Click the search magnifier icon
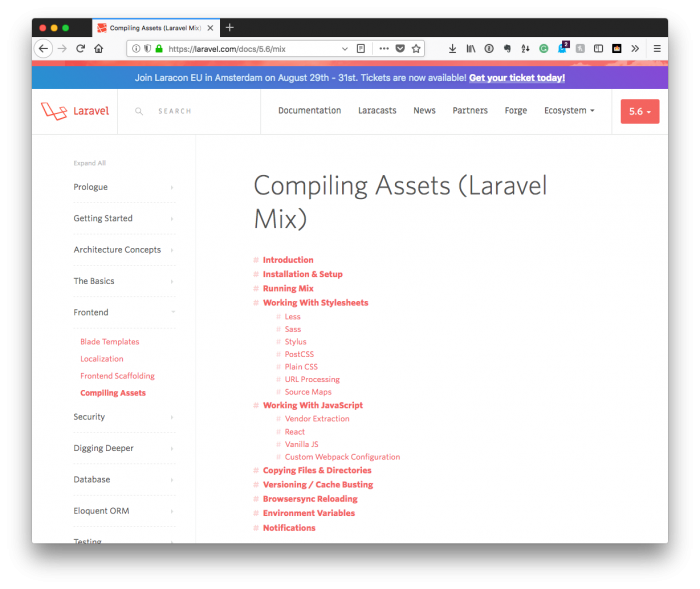700x589 pixels. pyautogui.click(x=139, y=111)
